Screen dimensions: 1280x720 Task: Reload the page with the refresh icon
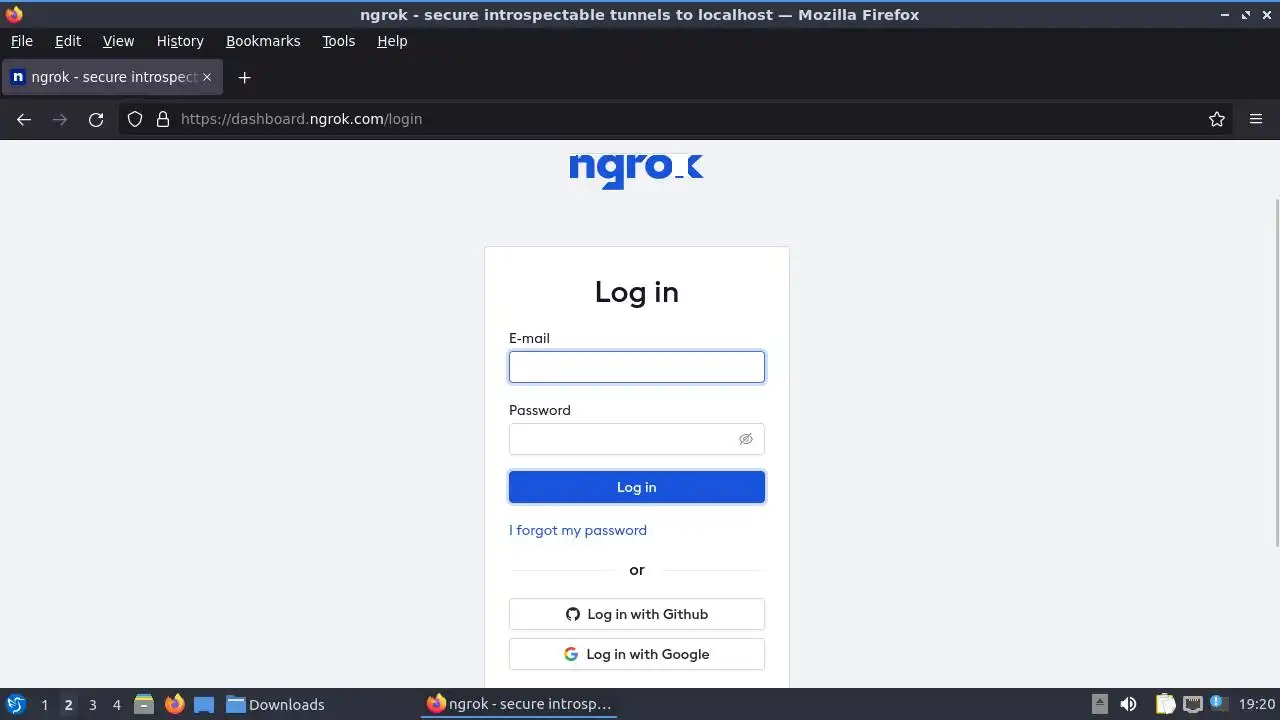pyautogui.click(x=96, y=119)
